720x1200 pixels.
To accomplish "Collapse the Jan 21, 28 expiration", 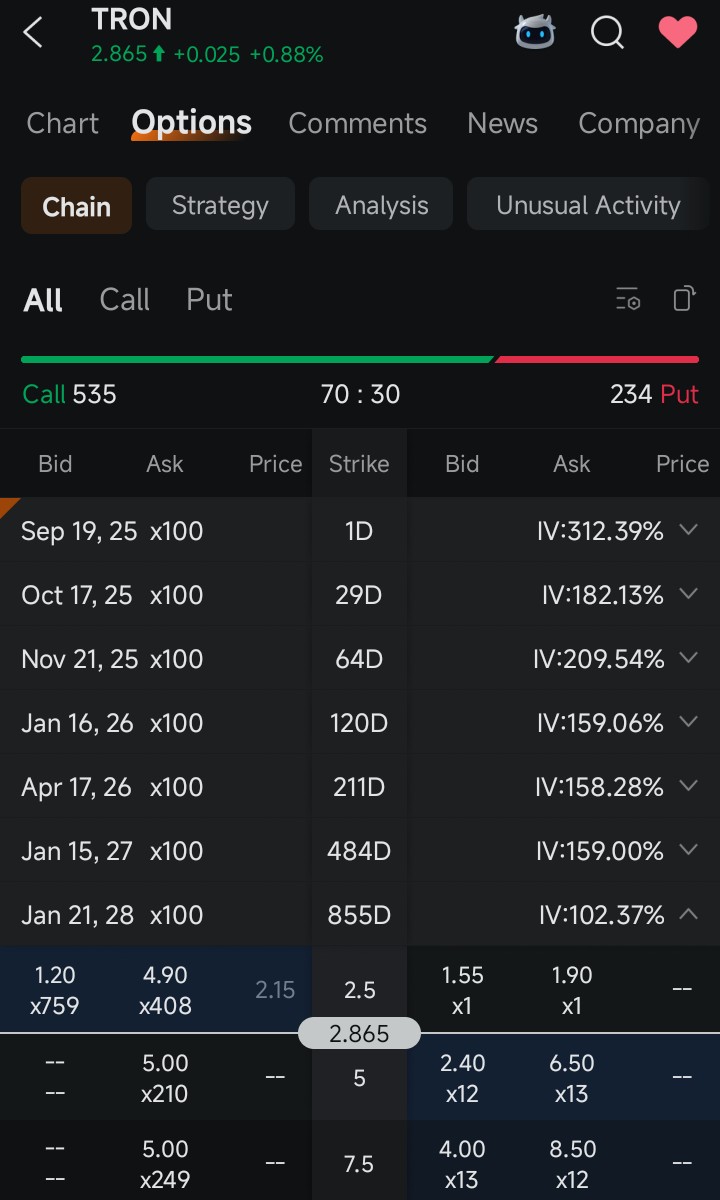I will pyautogui.click(x=688, y=914).
